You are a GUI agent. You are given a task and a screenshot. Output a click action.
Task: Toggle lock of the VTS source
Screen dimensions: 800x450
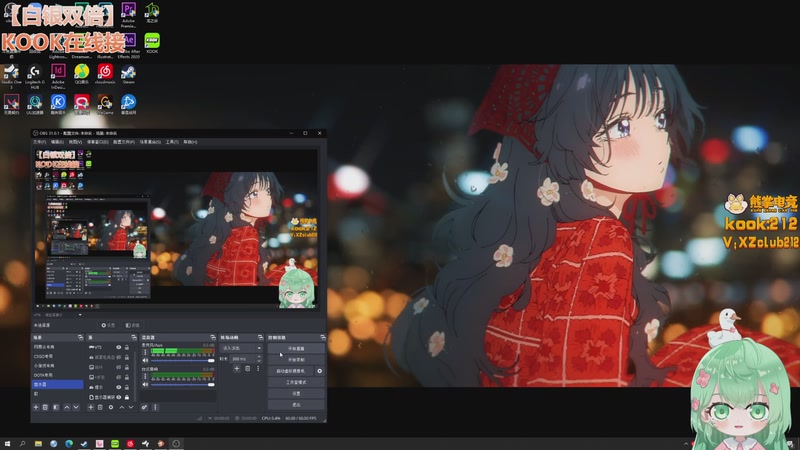point(127,347)
